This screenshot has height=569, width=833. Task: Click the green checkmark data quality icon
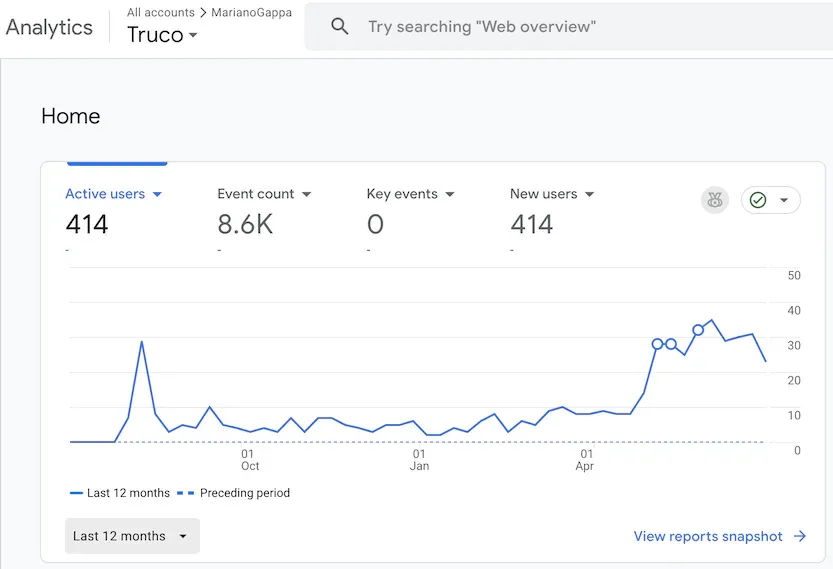758,200
